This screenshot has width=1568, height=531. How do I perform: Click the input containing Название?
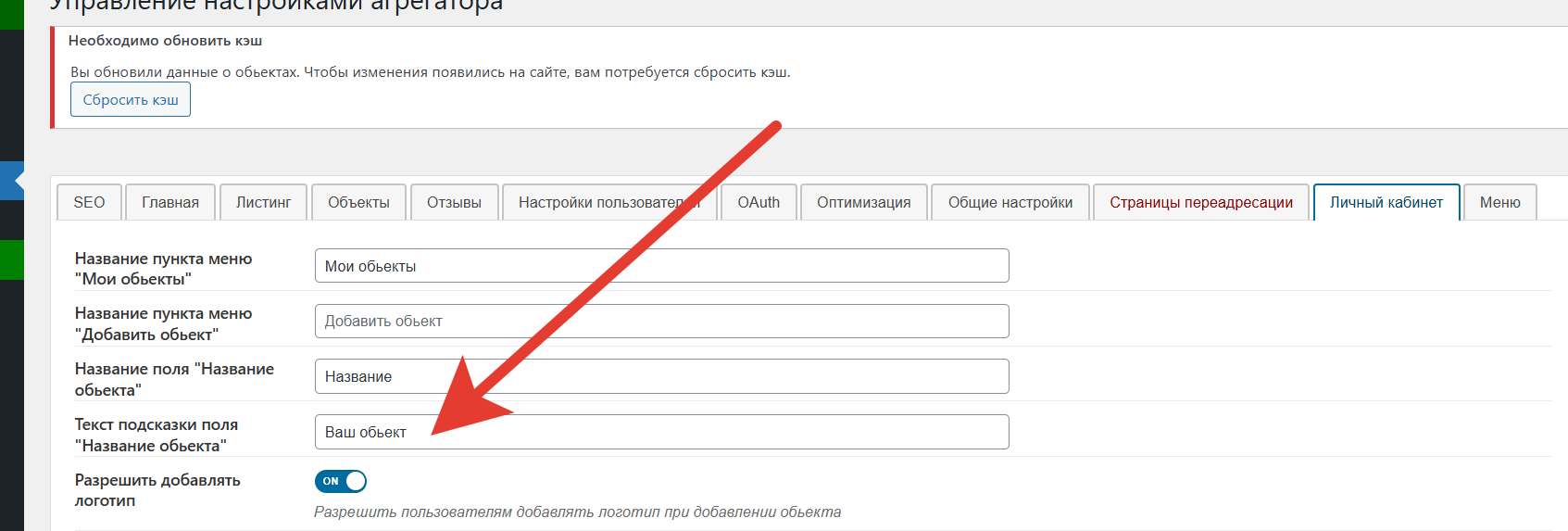[661, 377]
